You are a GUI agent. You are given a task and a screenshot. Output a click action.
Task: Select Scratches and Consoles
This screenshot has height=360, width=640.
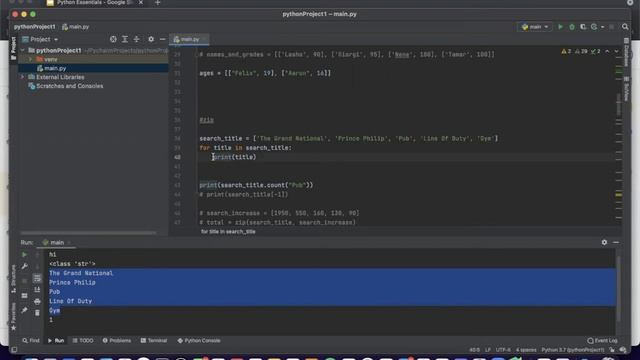coord(69,86)
